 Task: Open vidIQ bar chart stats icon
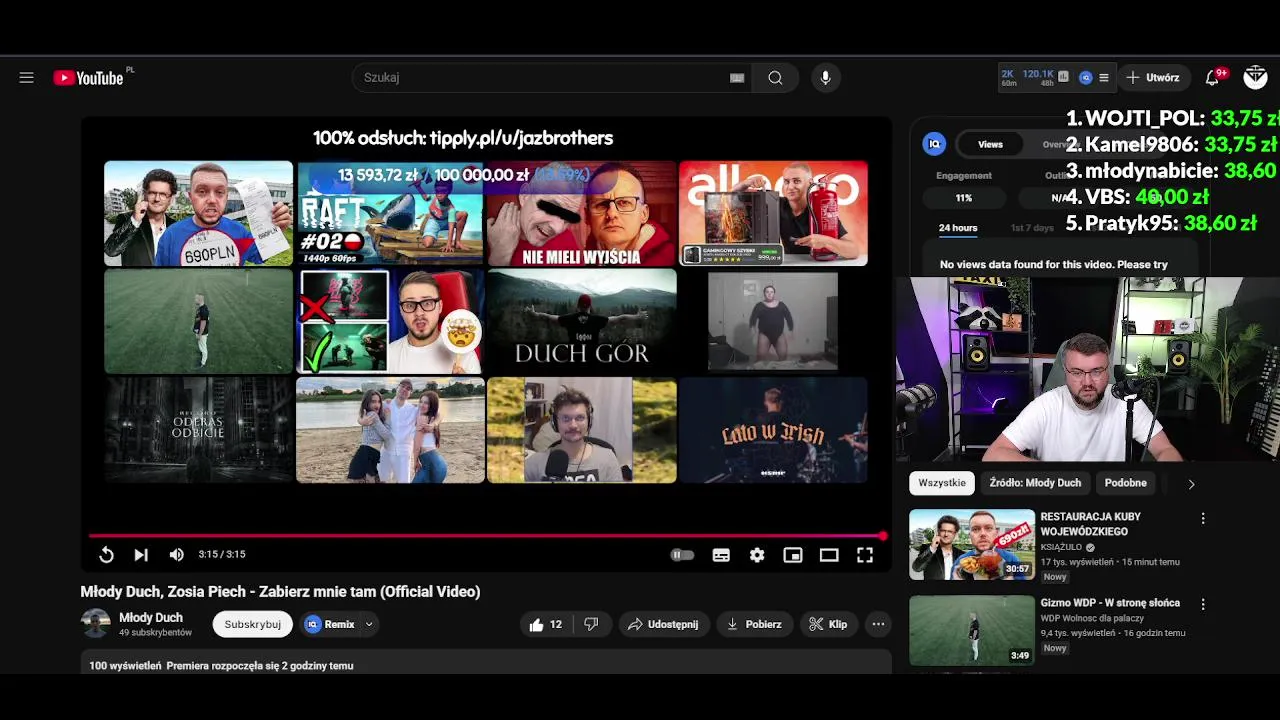[1063, 77]
